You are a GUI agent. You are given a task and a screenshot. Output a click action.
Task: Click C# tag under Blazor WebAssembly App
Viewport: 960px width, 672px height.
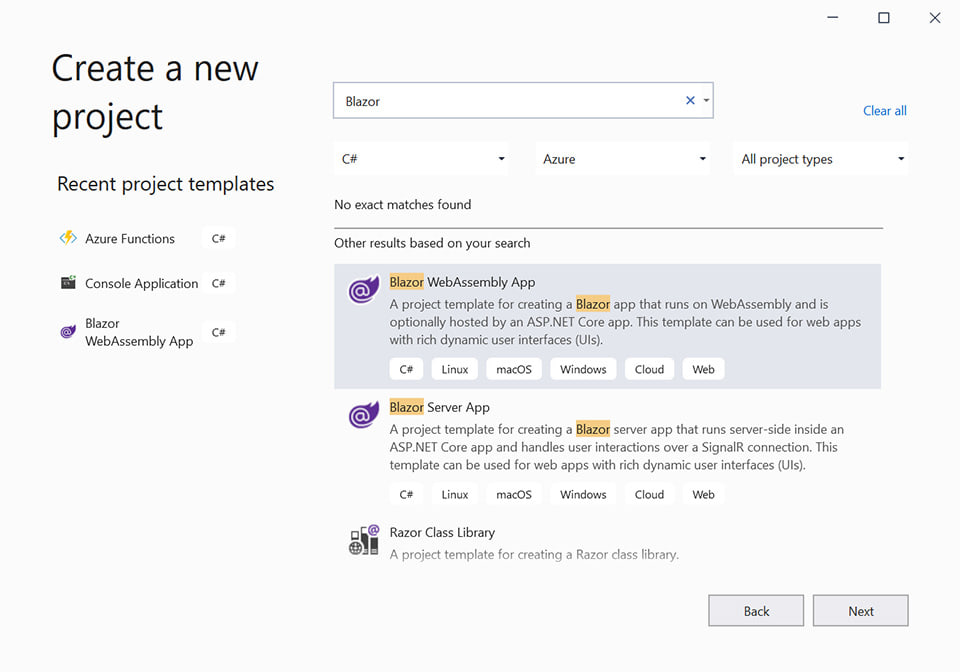[406, 369]
